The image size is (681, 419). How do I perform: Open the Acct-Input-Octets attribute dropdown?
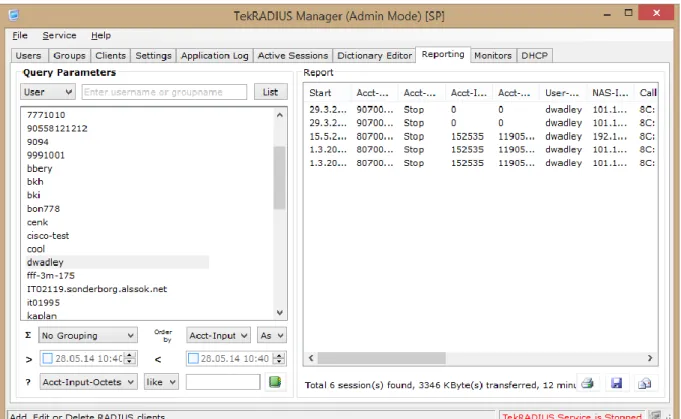point(89,382)
